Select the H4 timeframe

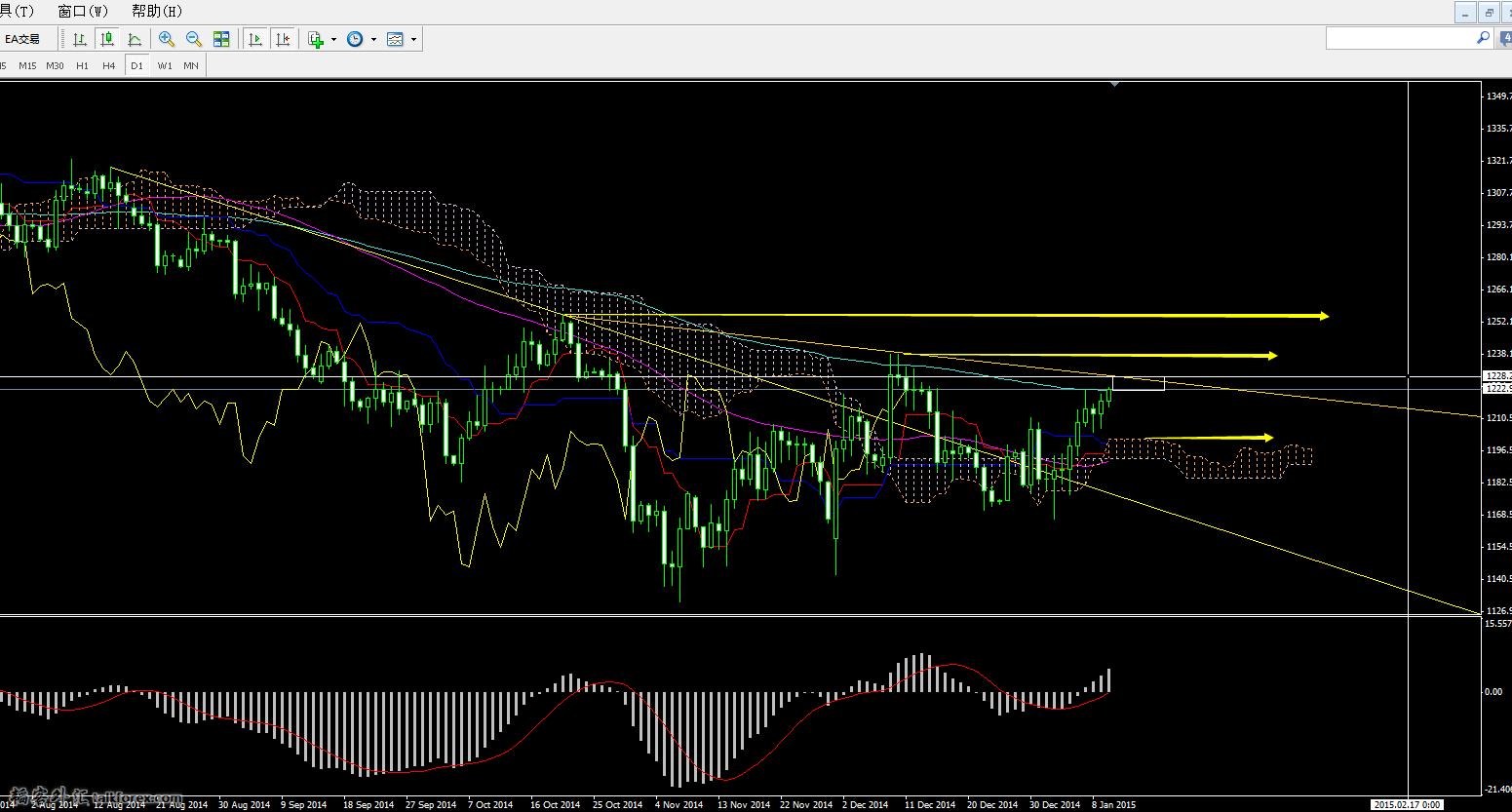pos(109,65)
